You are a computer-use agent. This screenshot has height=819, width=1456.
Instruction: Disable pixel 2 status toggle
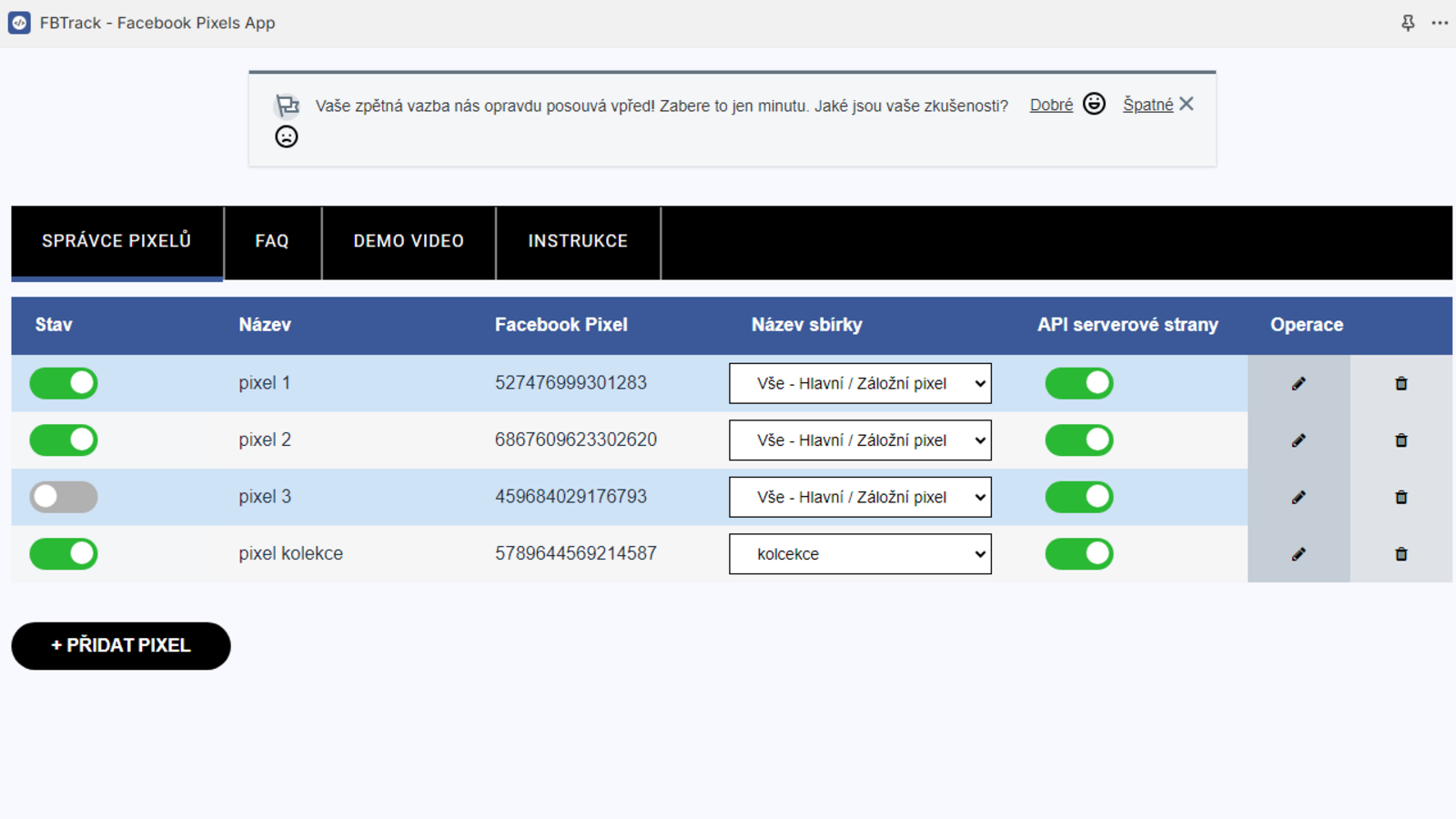(x=64, y=440)
